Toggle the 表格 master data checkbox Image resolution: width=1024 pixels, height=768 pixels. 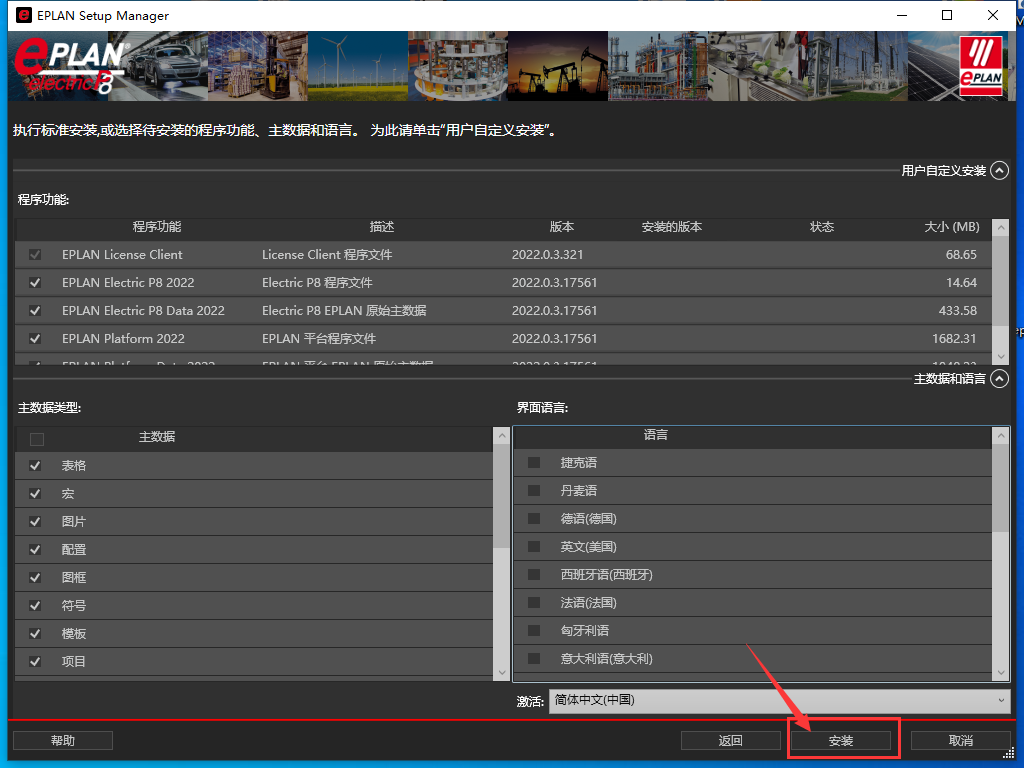pos(34,465)
